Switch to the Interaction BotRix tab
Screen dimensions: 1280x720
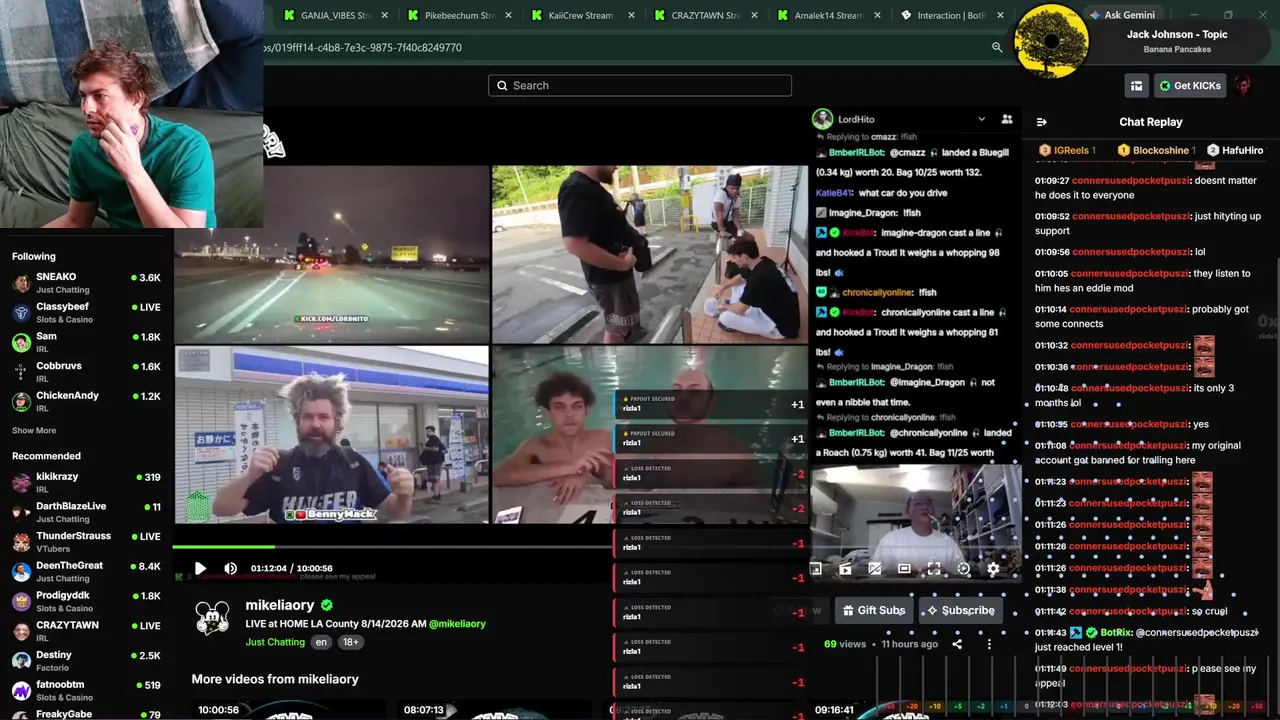click(950, 16)
